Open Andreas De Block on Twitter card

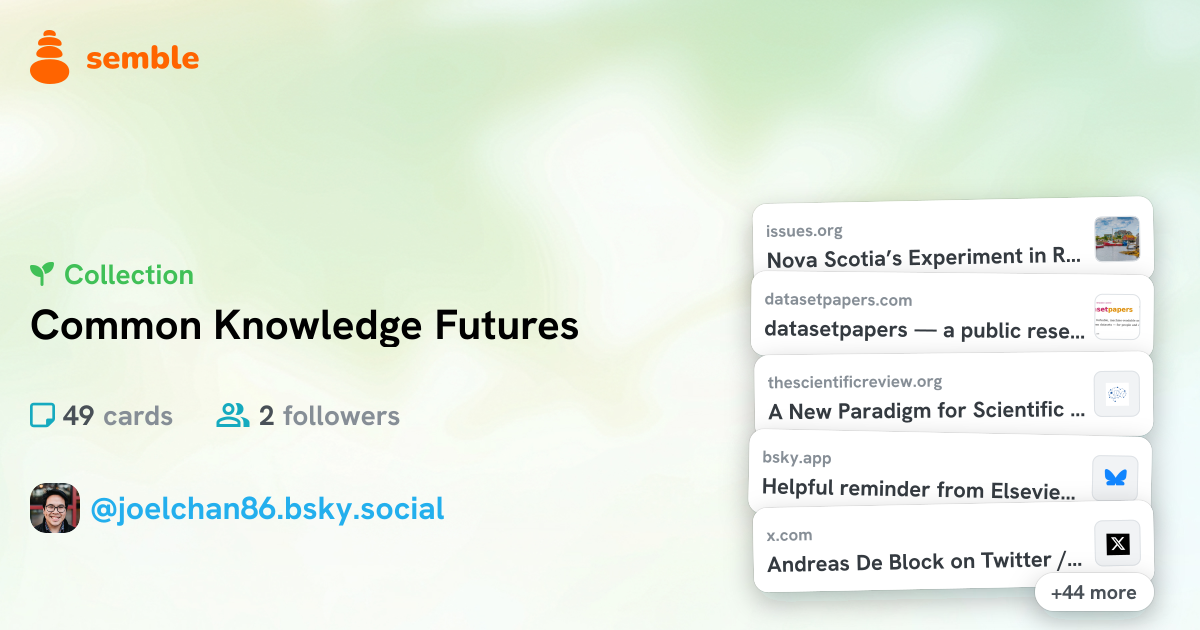click(952, 546)
